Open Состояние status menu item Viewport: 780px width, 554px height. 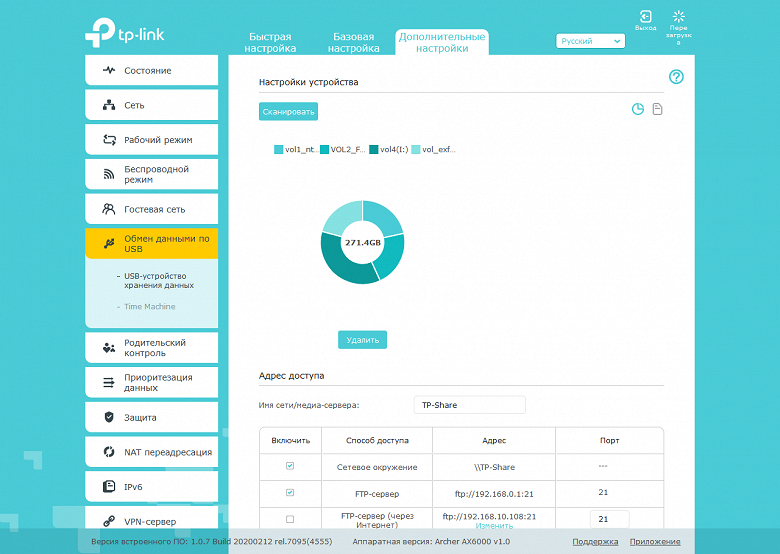pyautogui.click(x=152, y=70)
